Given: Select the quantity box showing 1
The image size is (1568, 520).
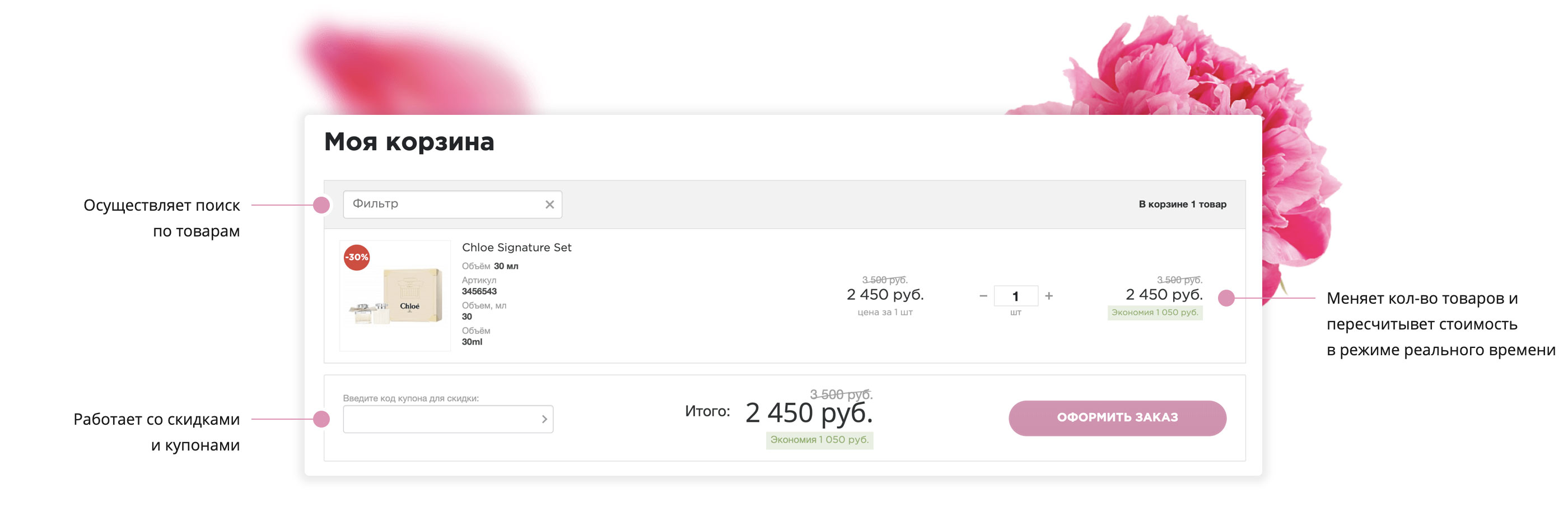Looking at the screenshot, I should point(1015,296).
